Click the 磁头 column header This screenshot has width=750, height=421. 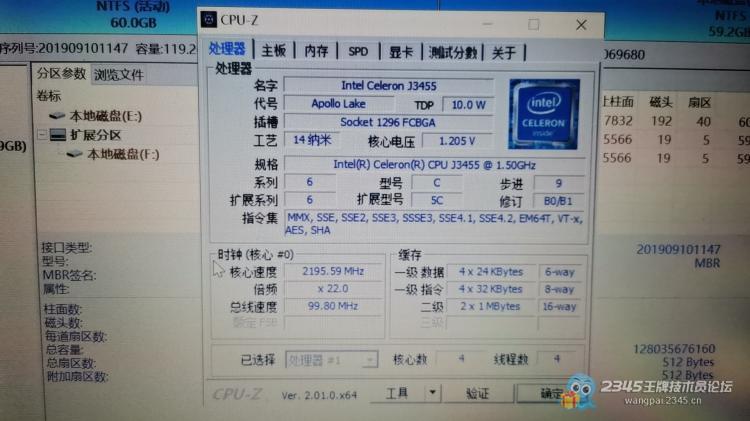(661, 101)
